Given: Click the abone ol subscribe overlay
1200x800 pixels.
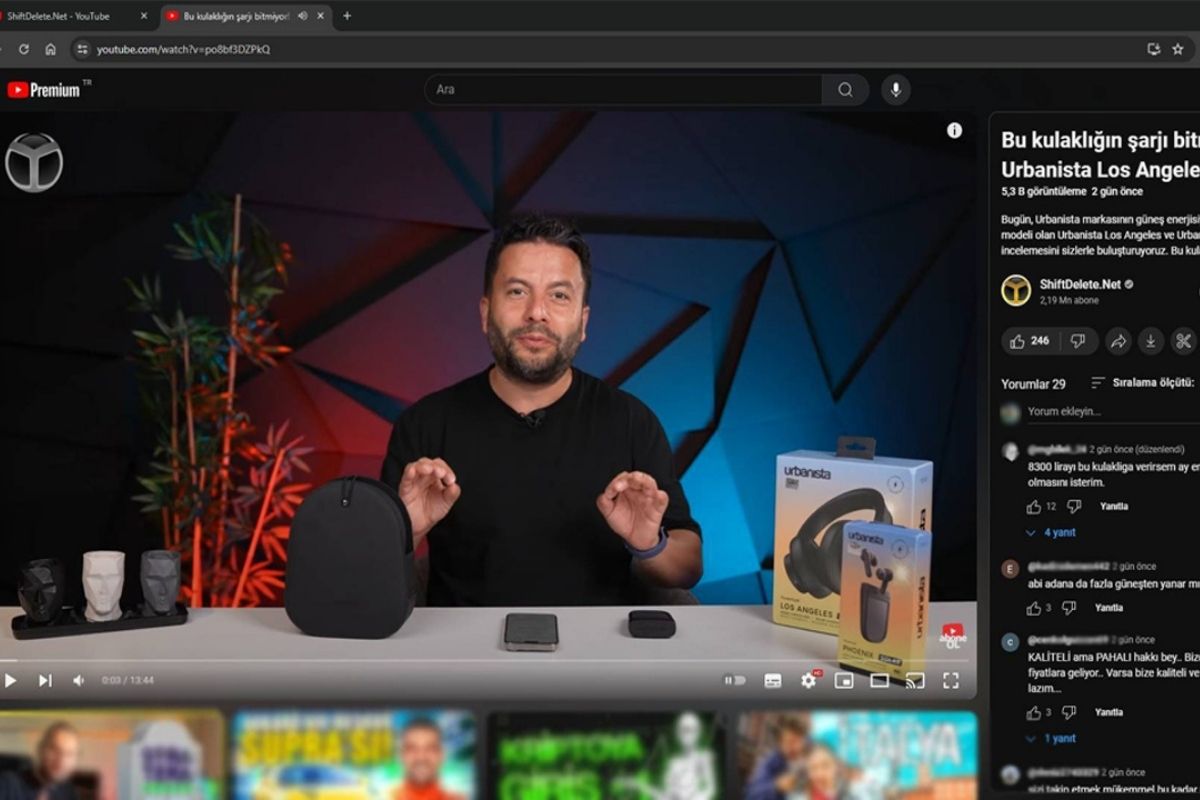Looking at the screenshot, I should coord(953,635).
